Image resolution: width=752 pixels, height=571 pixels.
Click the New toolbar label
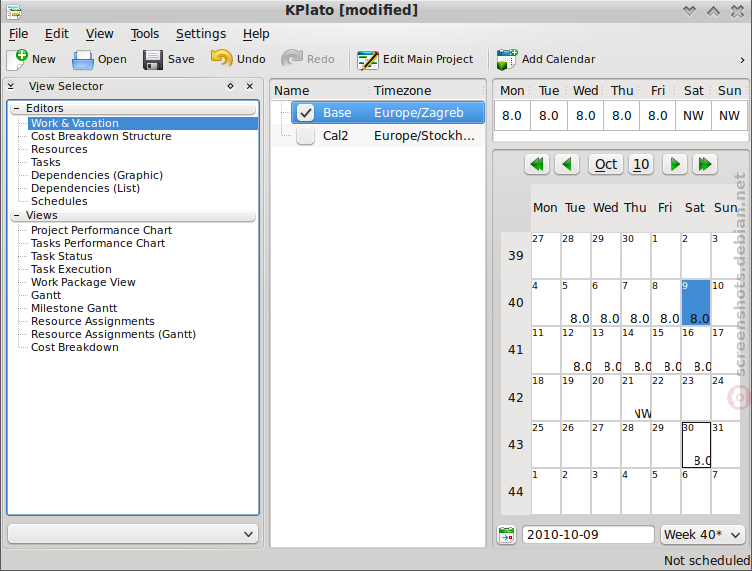(44, 59)
